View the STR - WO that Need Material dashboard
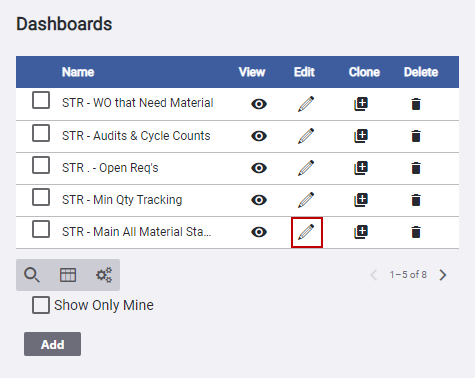475x378 pixels. click(259, 104)
